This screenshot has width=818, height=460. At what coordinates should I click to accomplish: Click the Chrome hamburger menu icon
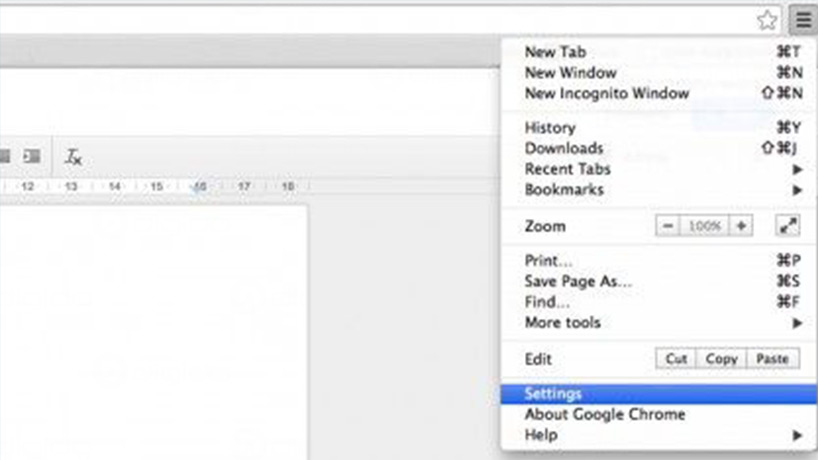pyautogui.click(x=802, y=19)
